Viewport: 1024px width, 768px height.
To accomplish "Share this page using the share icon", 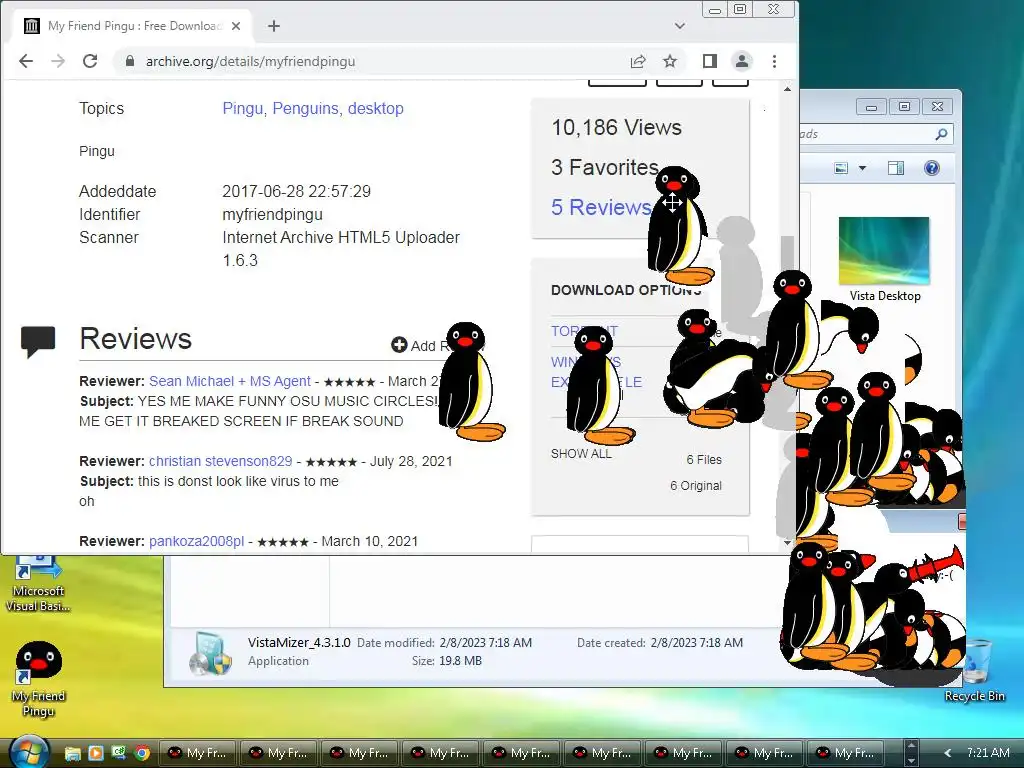I will (x=638, y=61).
